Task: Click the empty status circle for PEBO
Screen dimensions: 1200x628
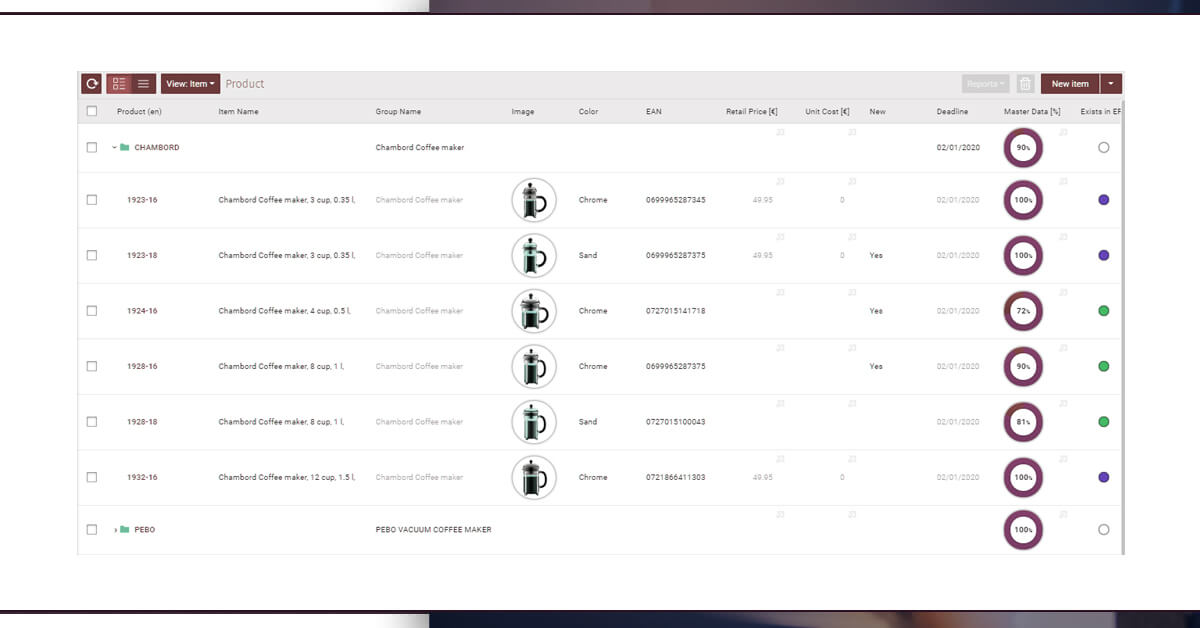Action: pos(1103,529)
